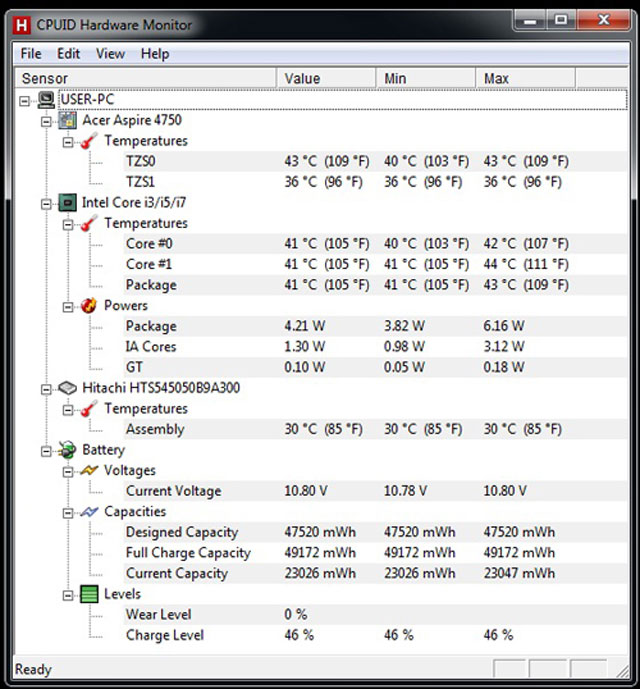640x689 pixels.
Task: Click the Hitachi hard drive icon
Action: pos(68,388)
